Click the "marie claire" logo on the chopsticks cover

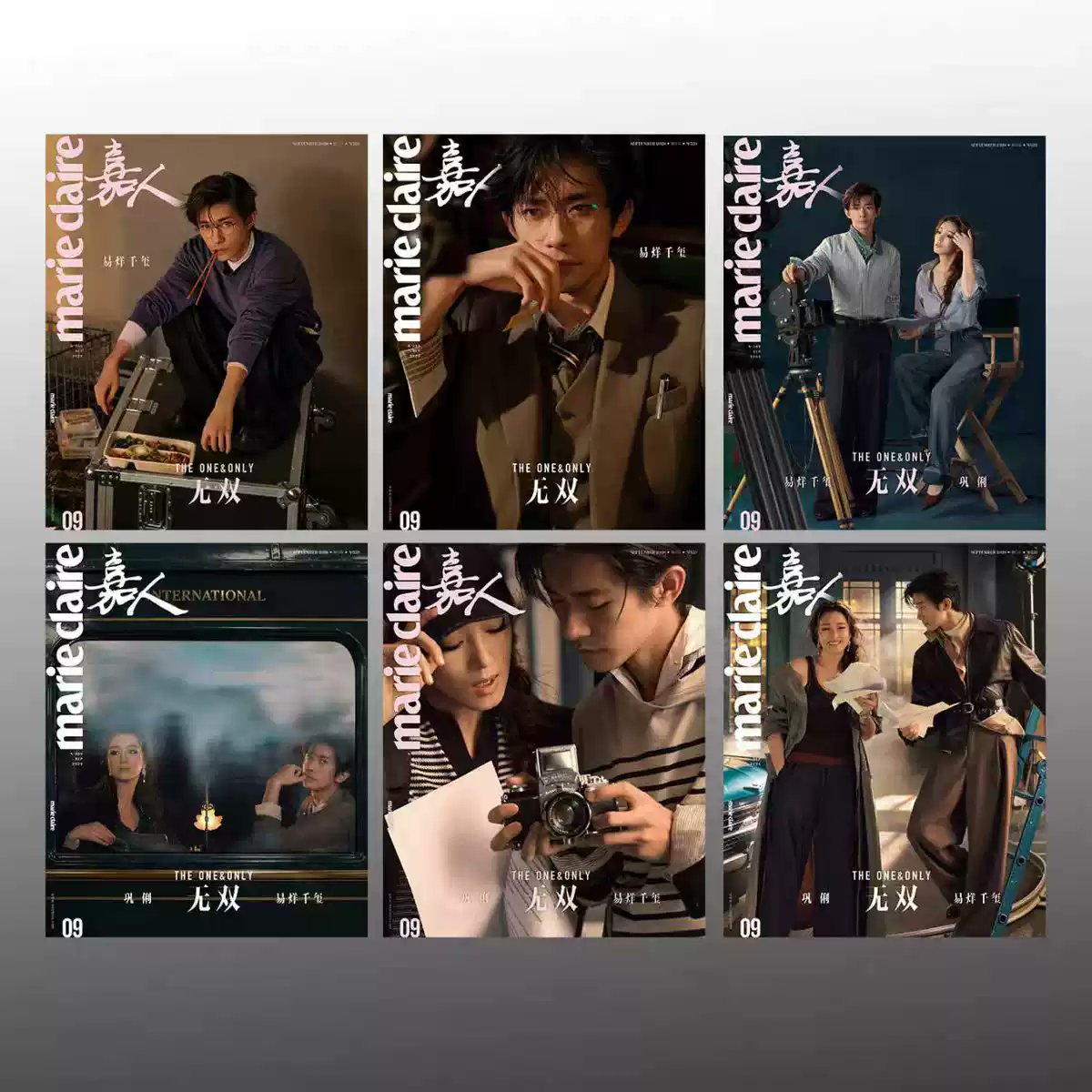click(69, 240)
